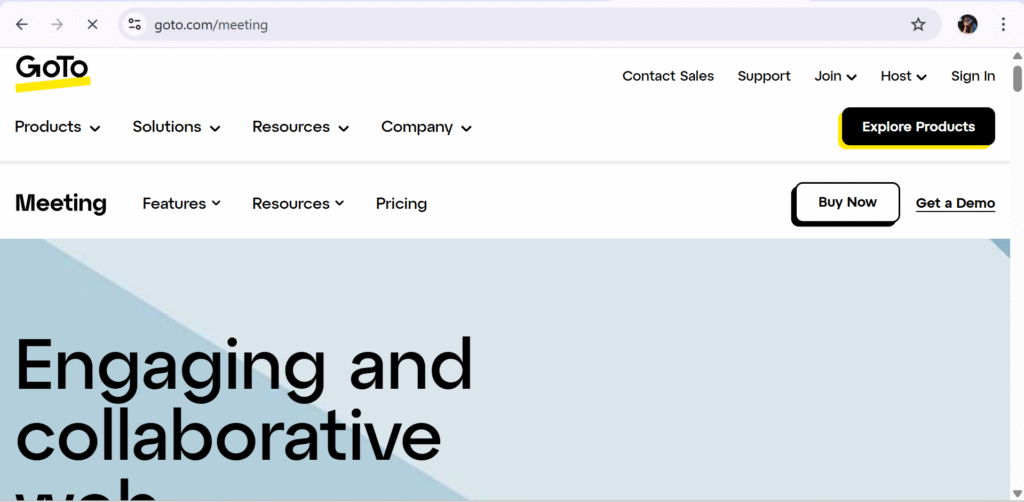View site information icon in address bar
Screen dimensions: 1024x502
pos(135,25)
